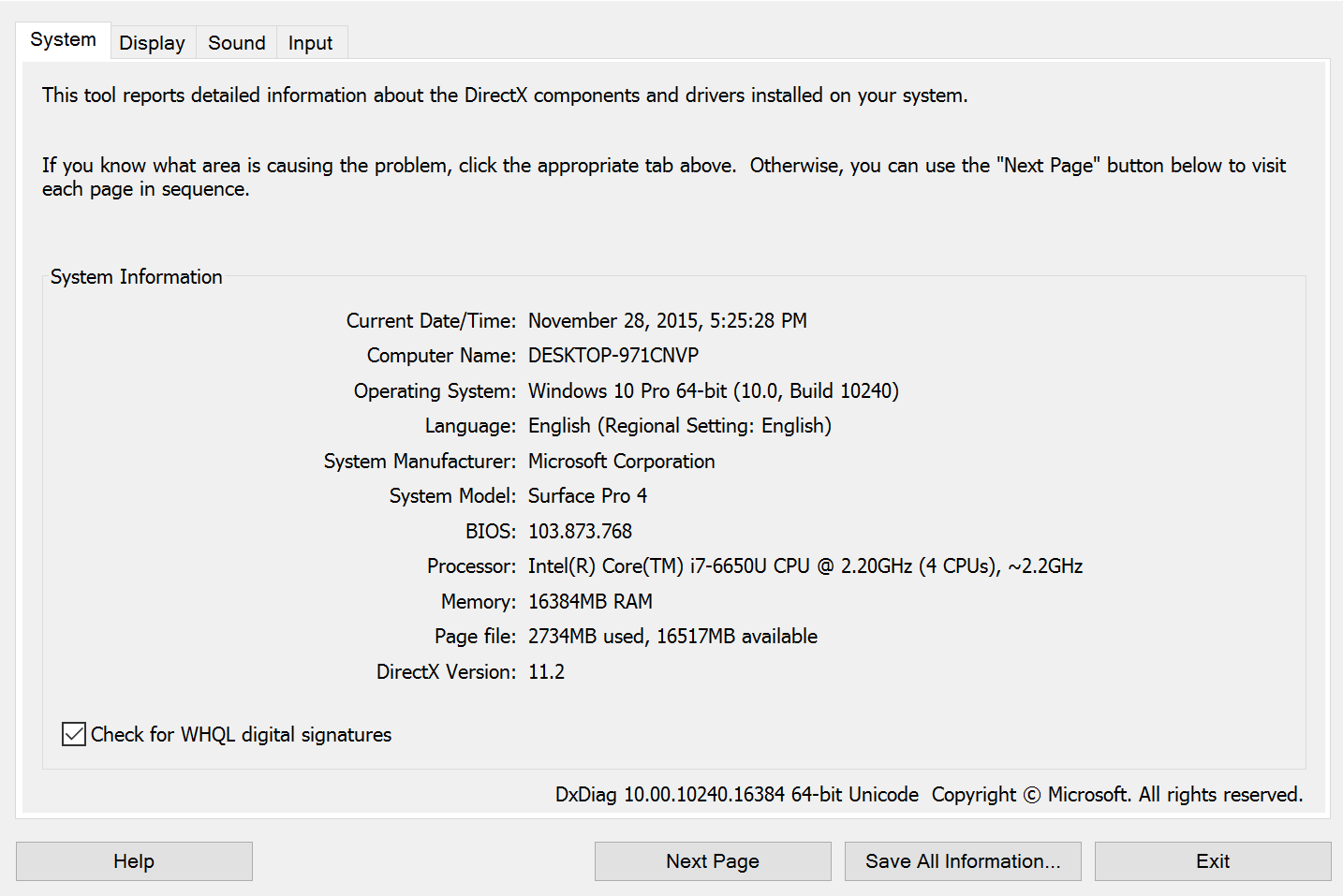Screen dimensions: 1343x896
Task: Click the Current Date/Time value
Action: 668,321
